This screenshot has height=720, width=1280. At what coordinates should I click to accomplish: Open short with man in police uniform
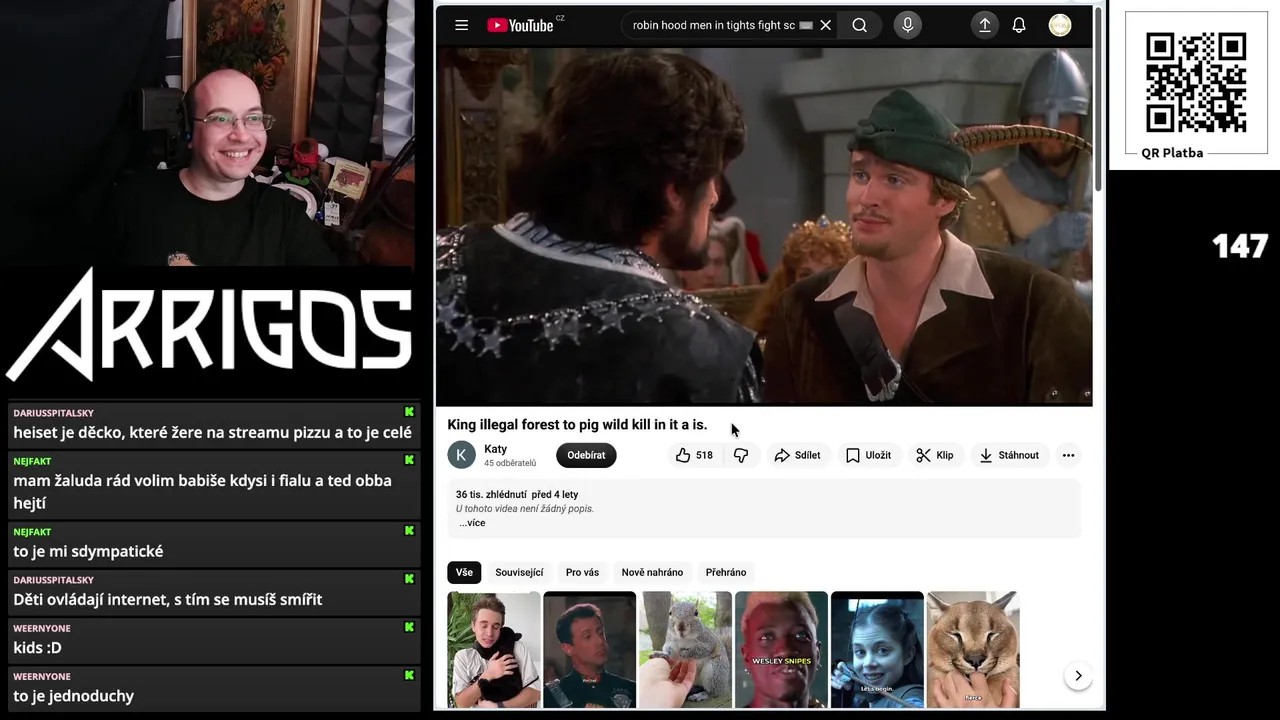(x=589, y=650)
